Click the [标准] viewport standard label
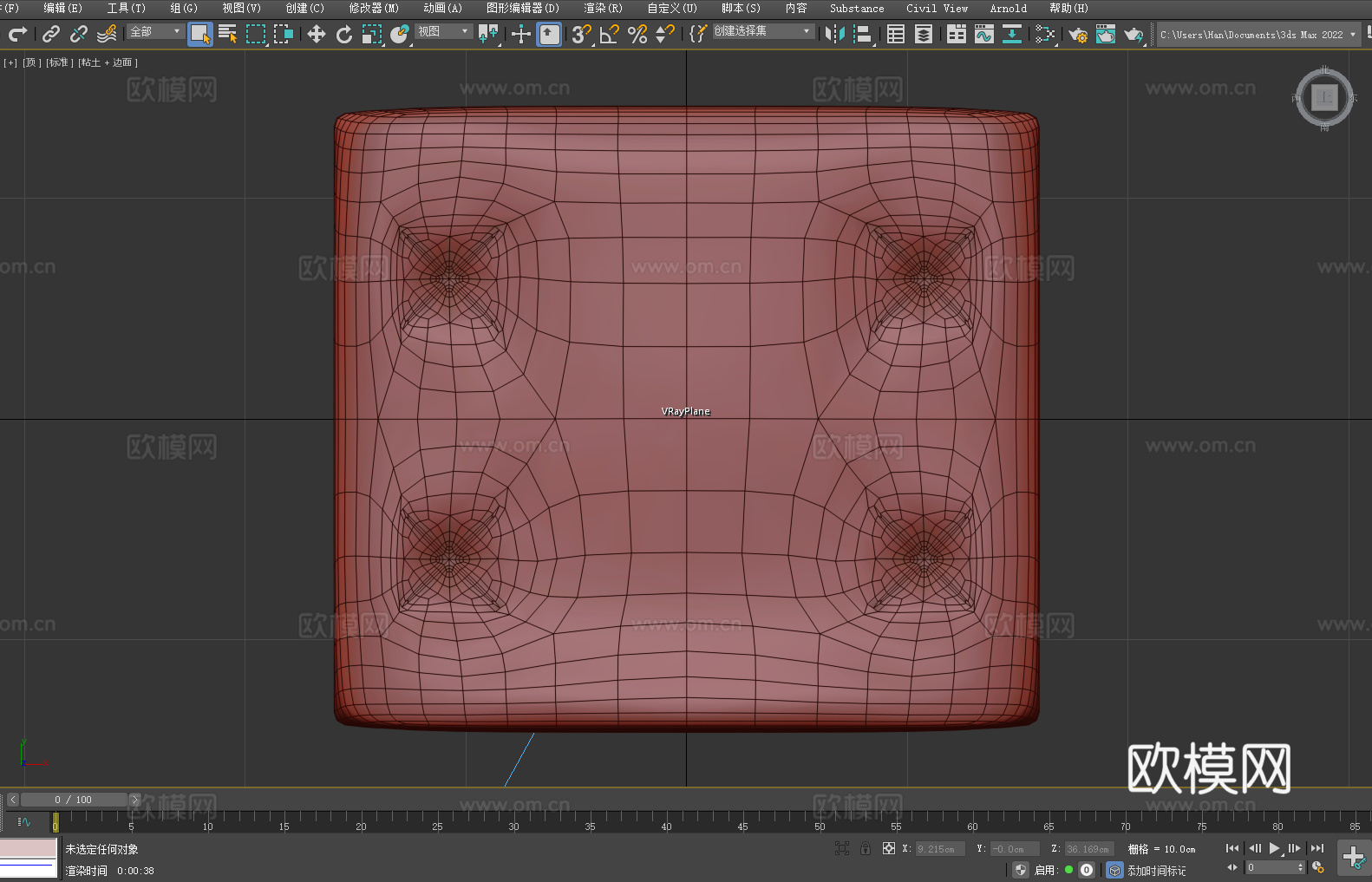The image size is (1372, 882). [59, 62]
